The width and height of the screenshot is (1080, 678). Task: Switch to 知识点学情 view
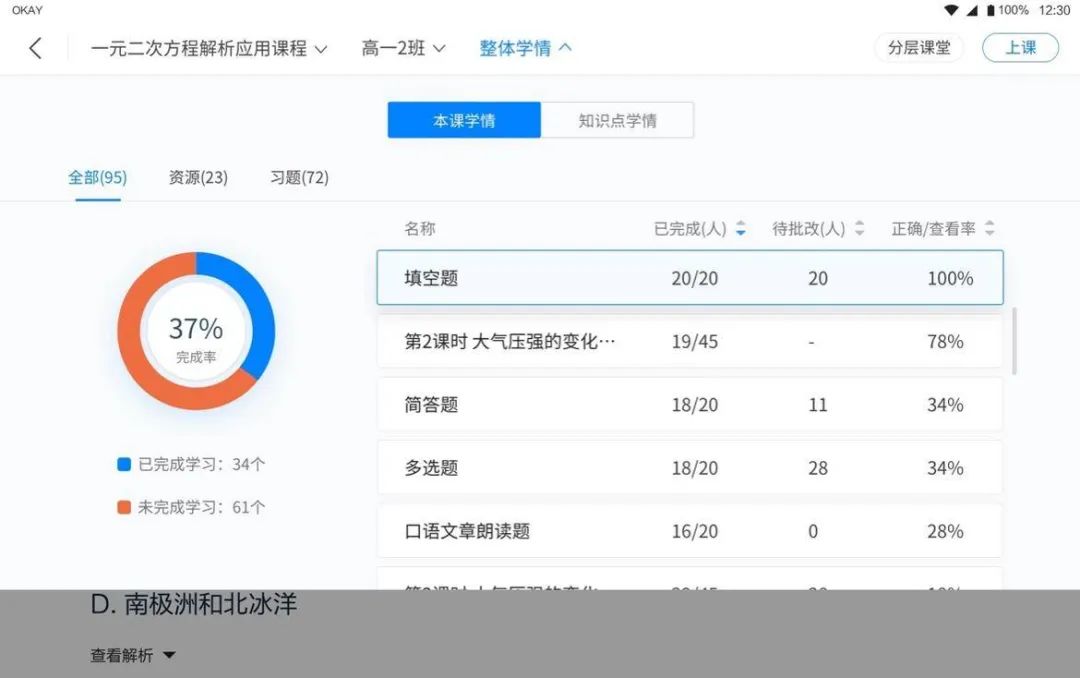point(617,121)
